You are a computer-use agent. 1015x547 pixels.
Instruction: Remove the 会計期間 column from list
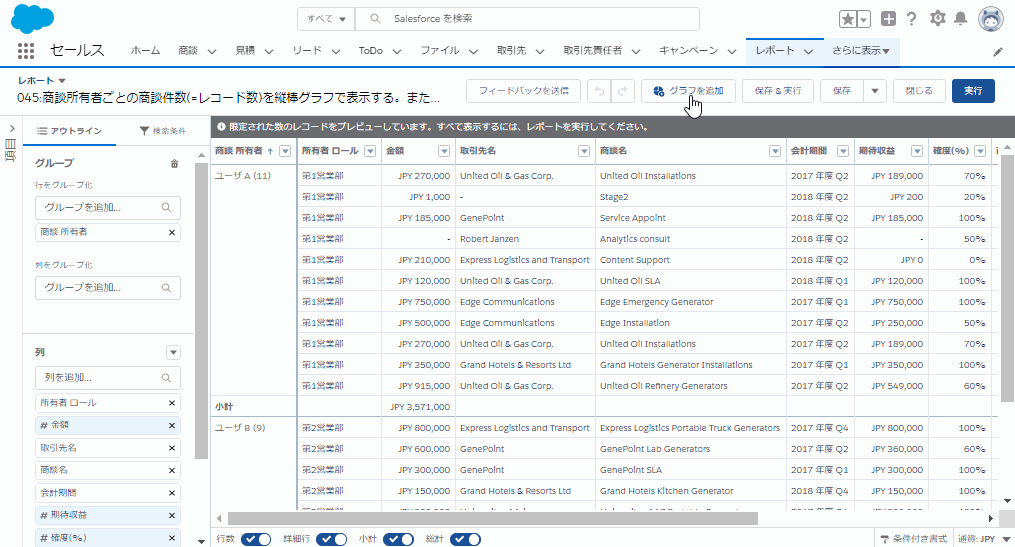click(x=172, y=493)
